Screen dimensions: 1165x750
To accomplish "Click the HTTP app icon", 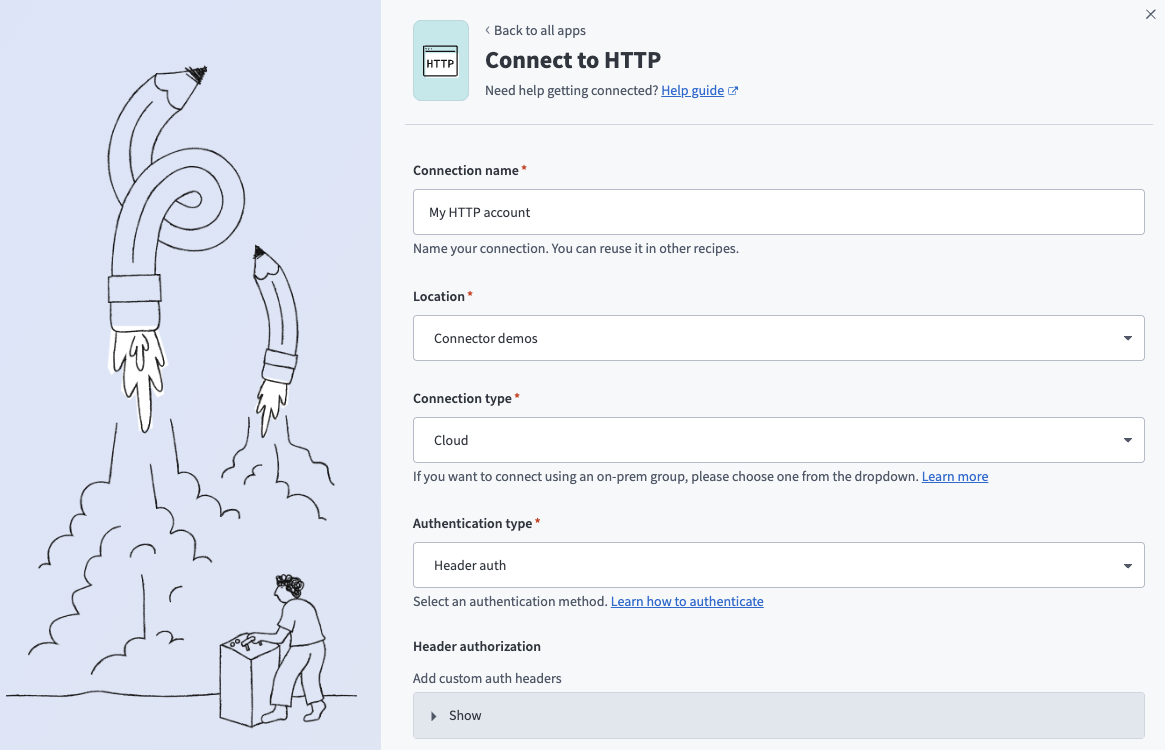I will pyautogui.click(x=440, y=60).
